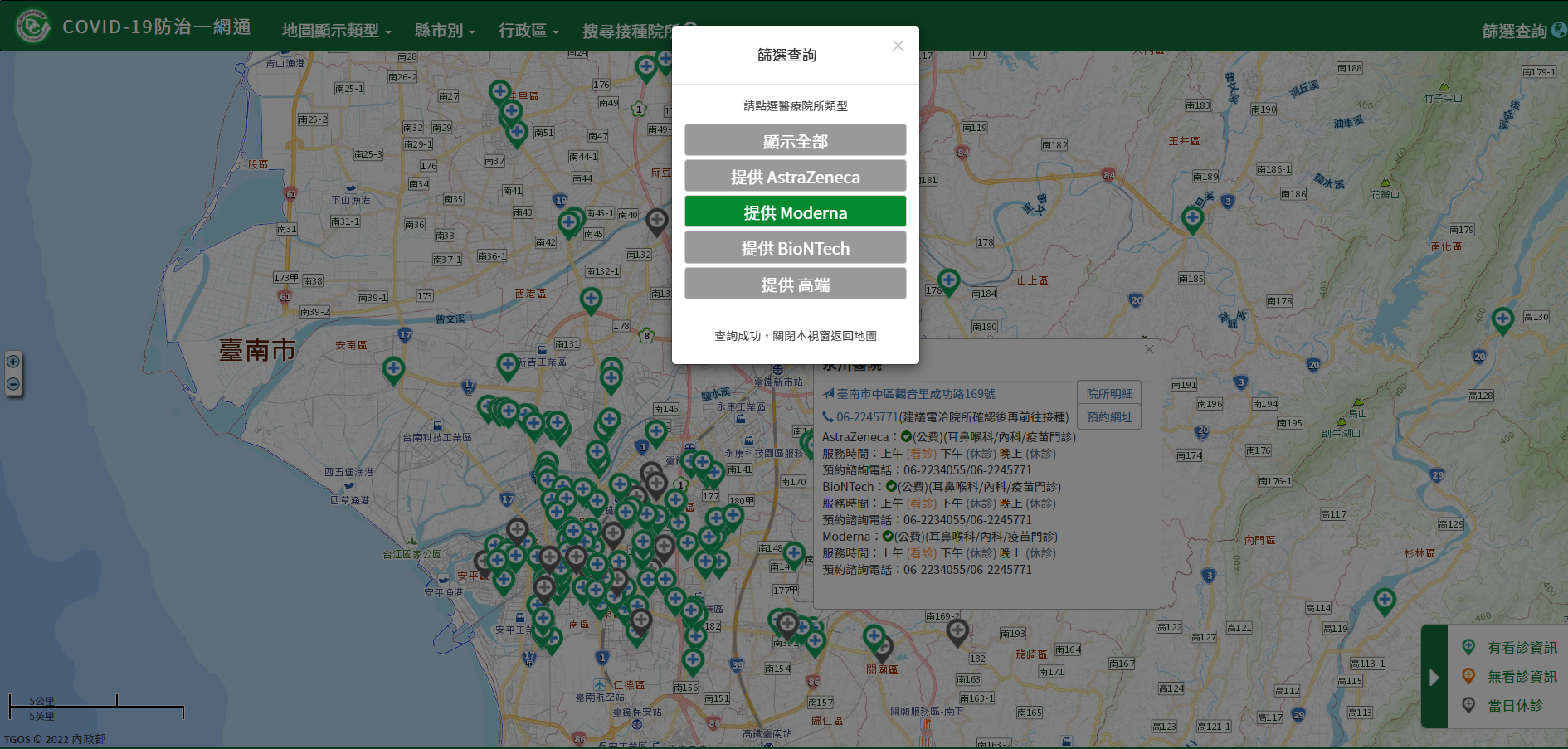Click grey closed-clinic marker near 南40
This screenshot has width=1568, height=749.
click(x=657, y=221)
